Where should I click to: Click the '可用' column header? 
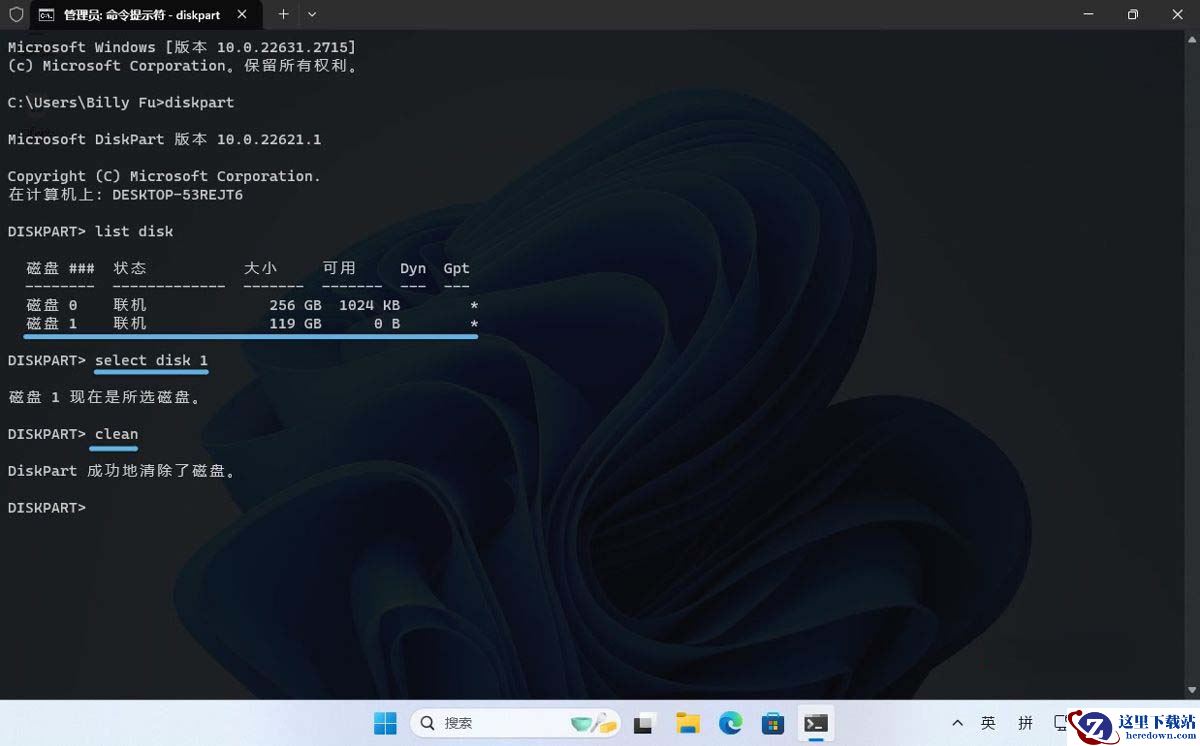(339, 268)
